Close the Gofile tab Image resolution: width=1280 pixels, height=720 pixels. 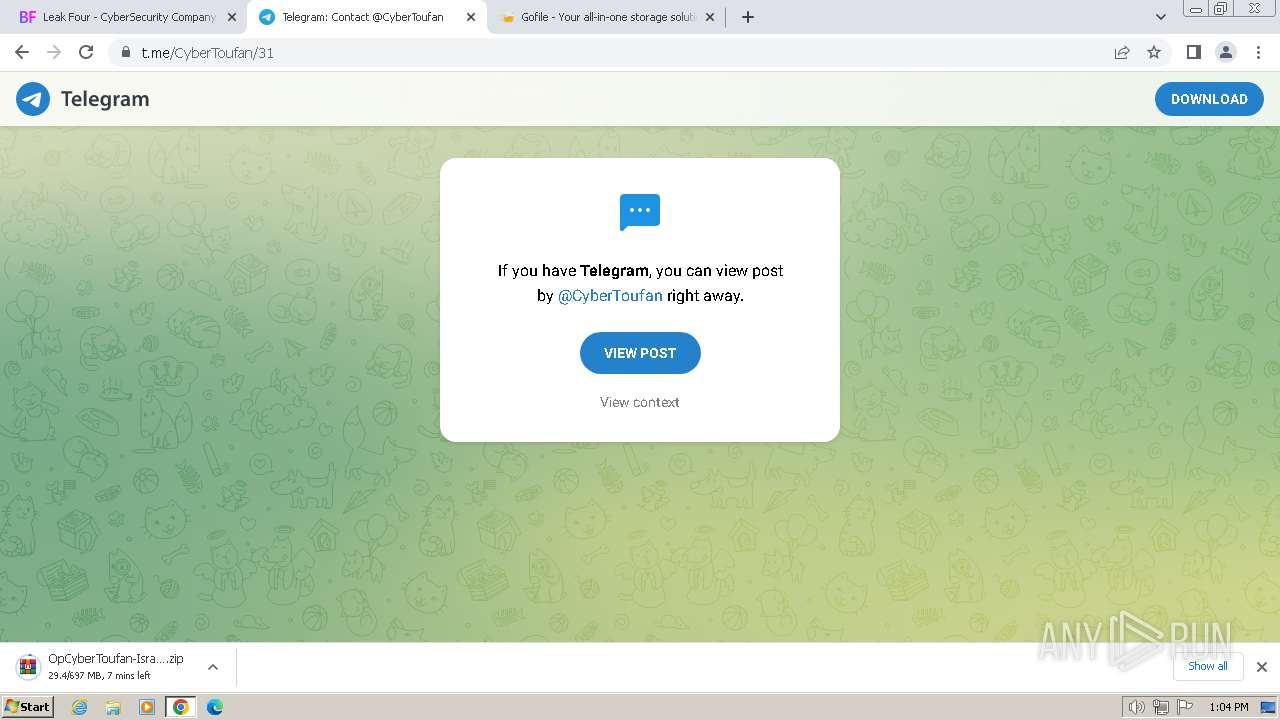(710, 17)
